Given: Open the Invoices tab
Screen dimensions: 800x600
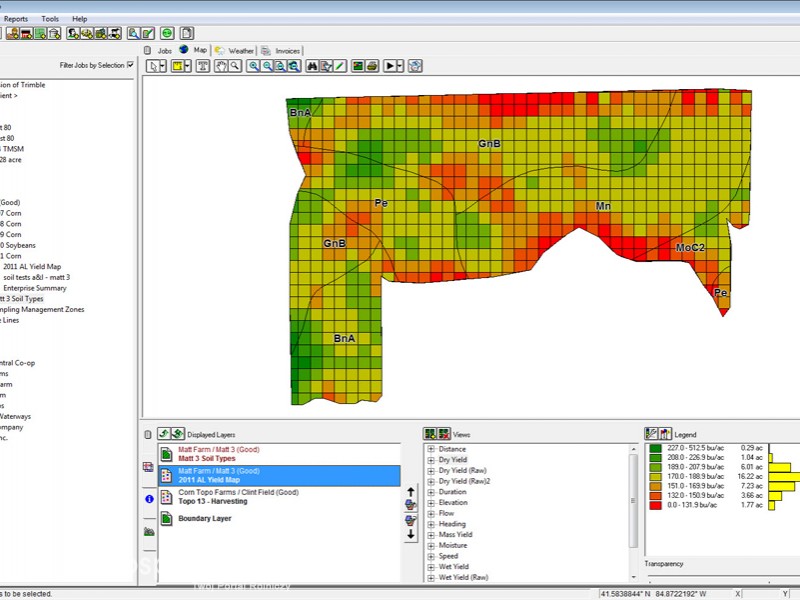Looking at the screenshot, I should (x=287, y=50).
